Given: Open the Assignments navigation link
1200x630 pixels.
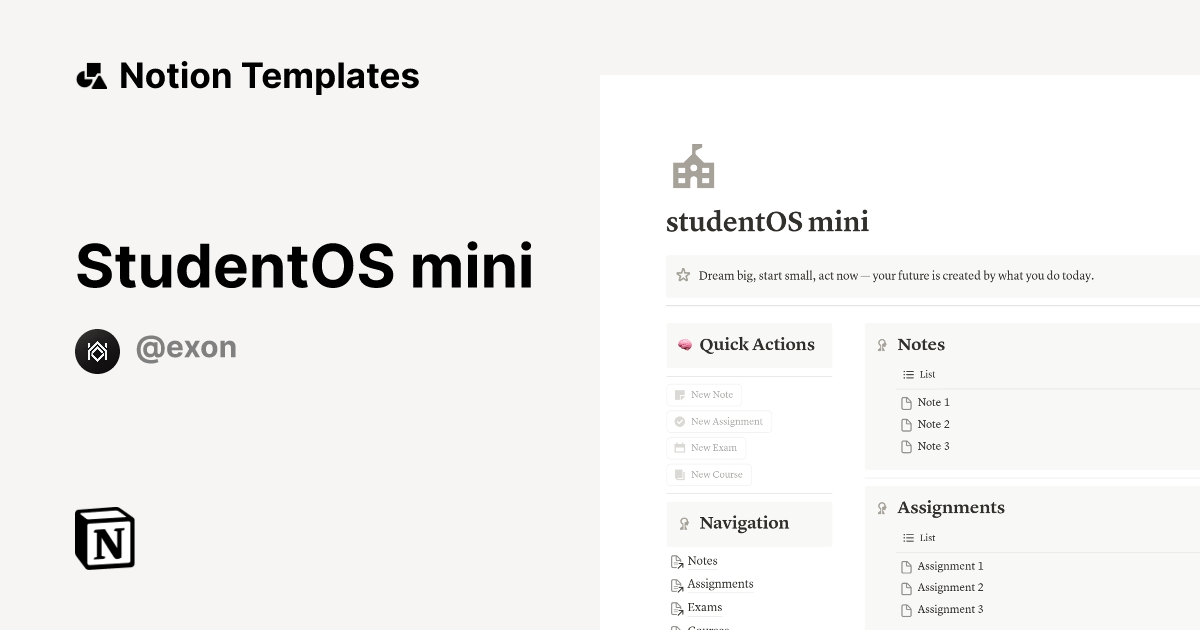Looking at the screenshot, I should click(x=719, y=584).
